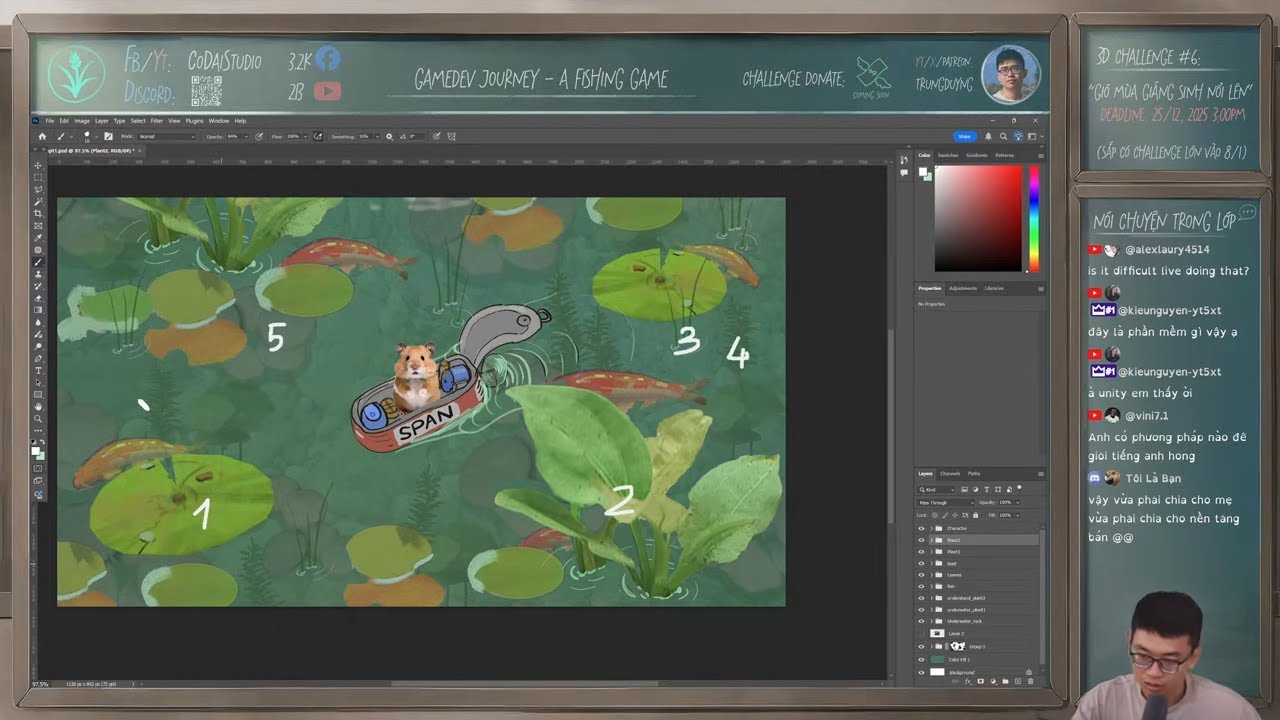
Task: Toggle symmetry paint butterfly icon
Action: tap(451, 136)
